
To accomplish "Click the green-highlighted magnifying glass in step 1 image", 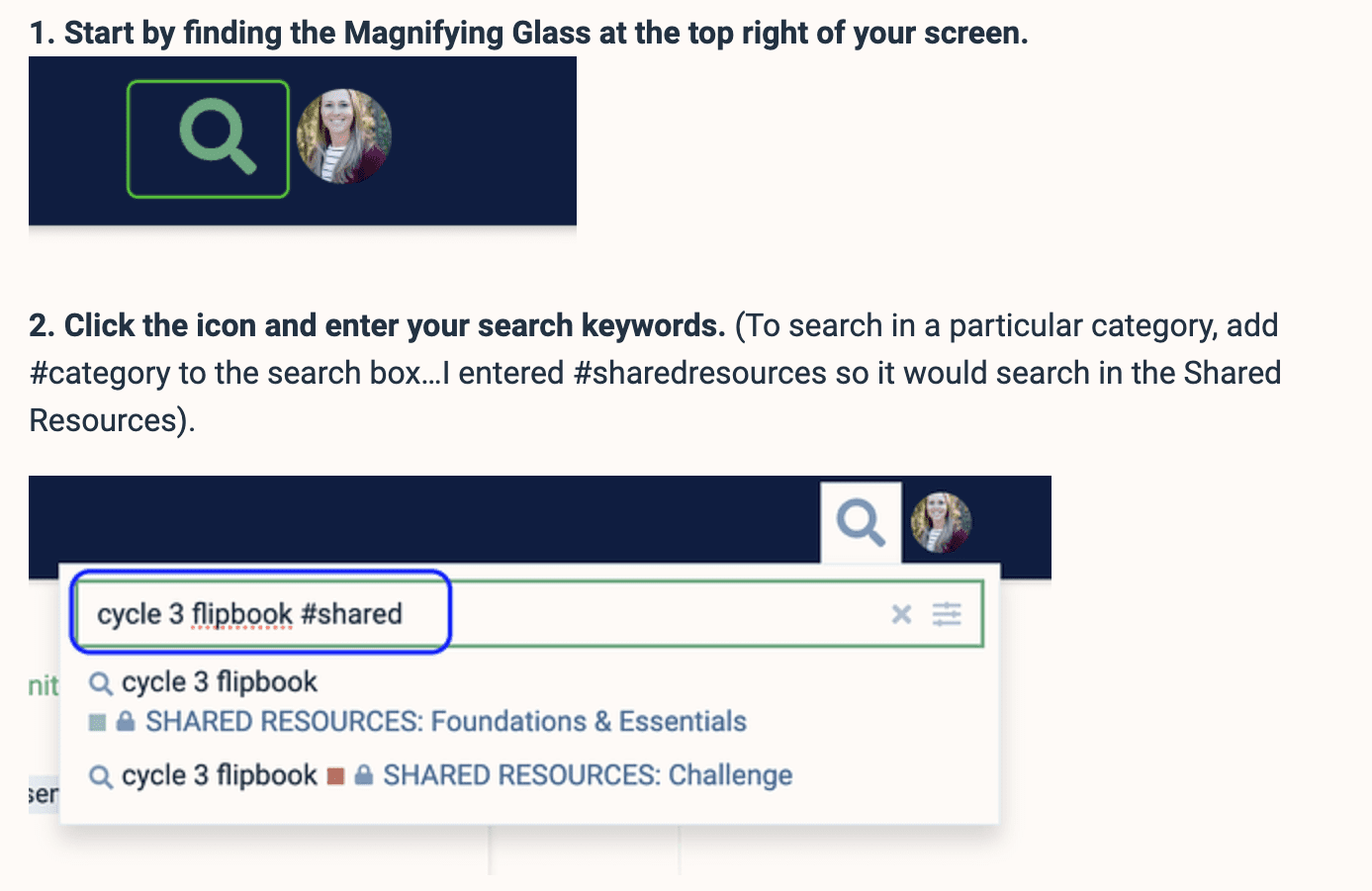I will 208,137.
